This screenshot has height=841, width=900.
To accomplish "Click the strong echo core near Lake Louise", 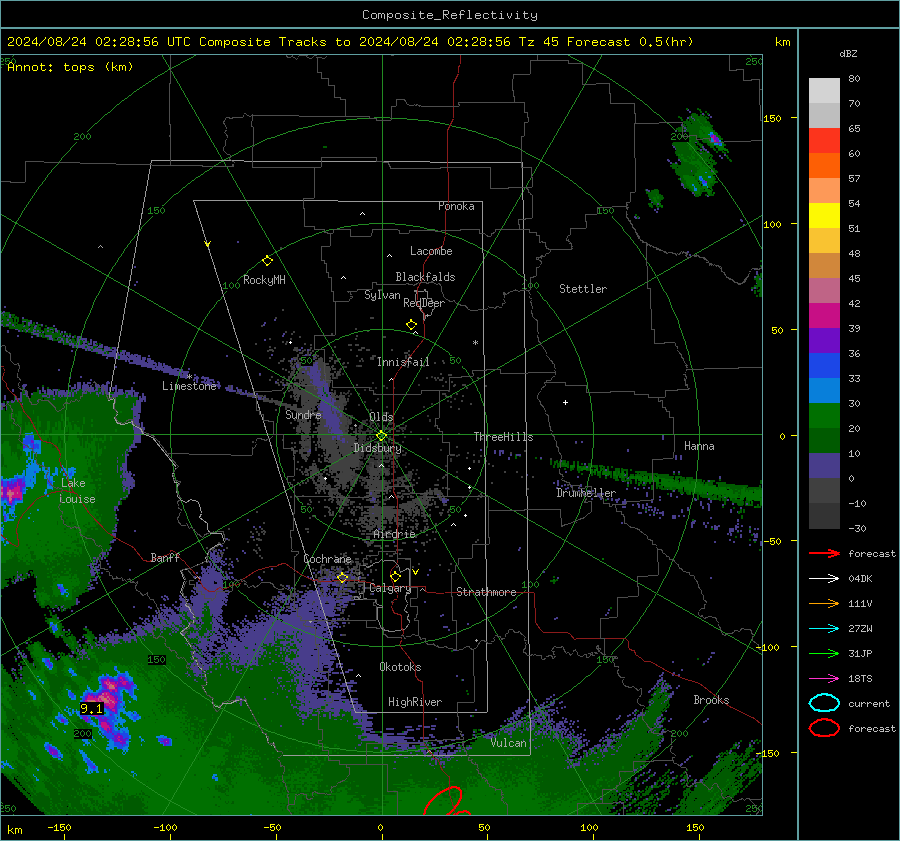I will (11, 492).
